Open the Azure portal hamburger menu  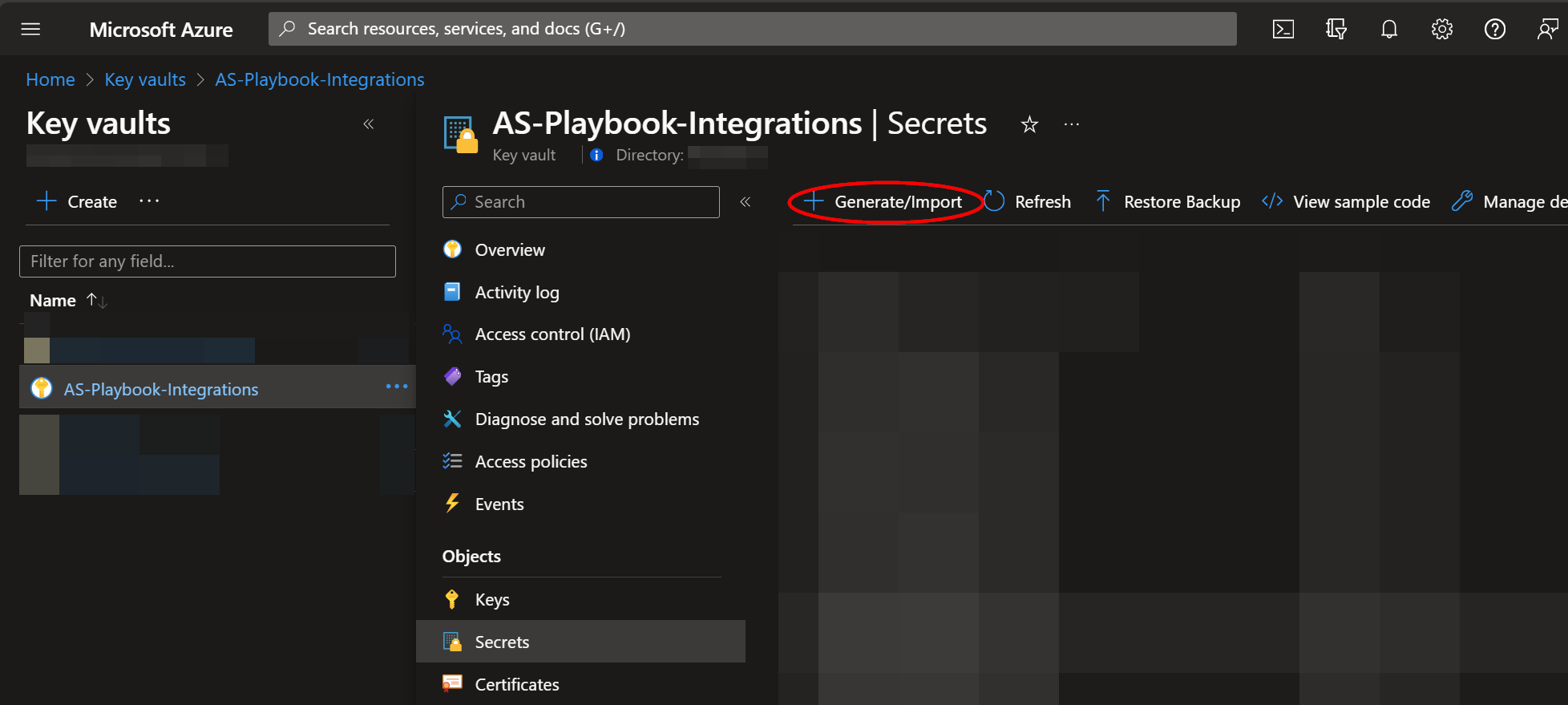[x=30, y=29]
